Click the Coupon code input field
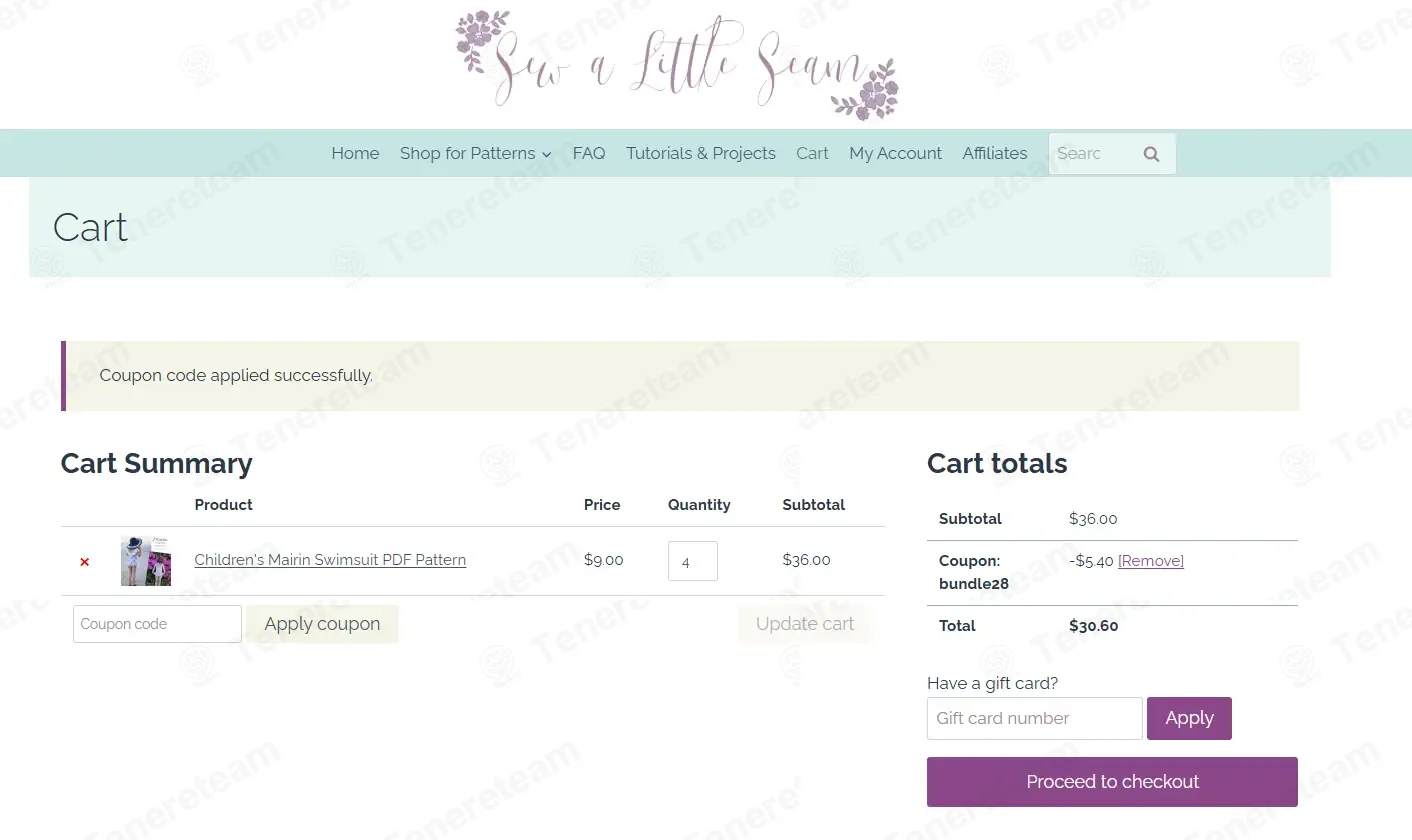This screenshot has width=1412, height=840. pyautogui.click(x=157, y=624)
